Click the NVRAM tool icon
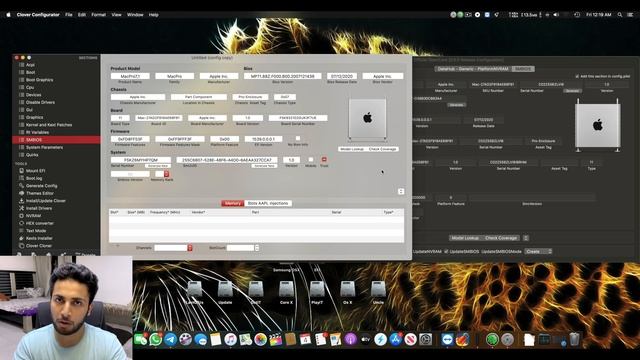The width and height of the screenshot is (640, 360). [x=21, y=216]
